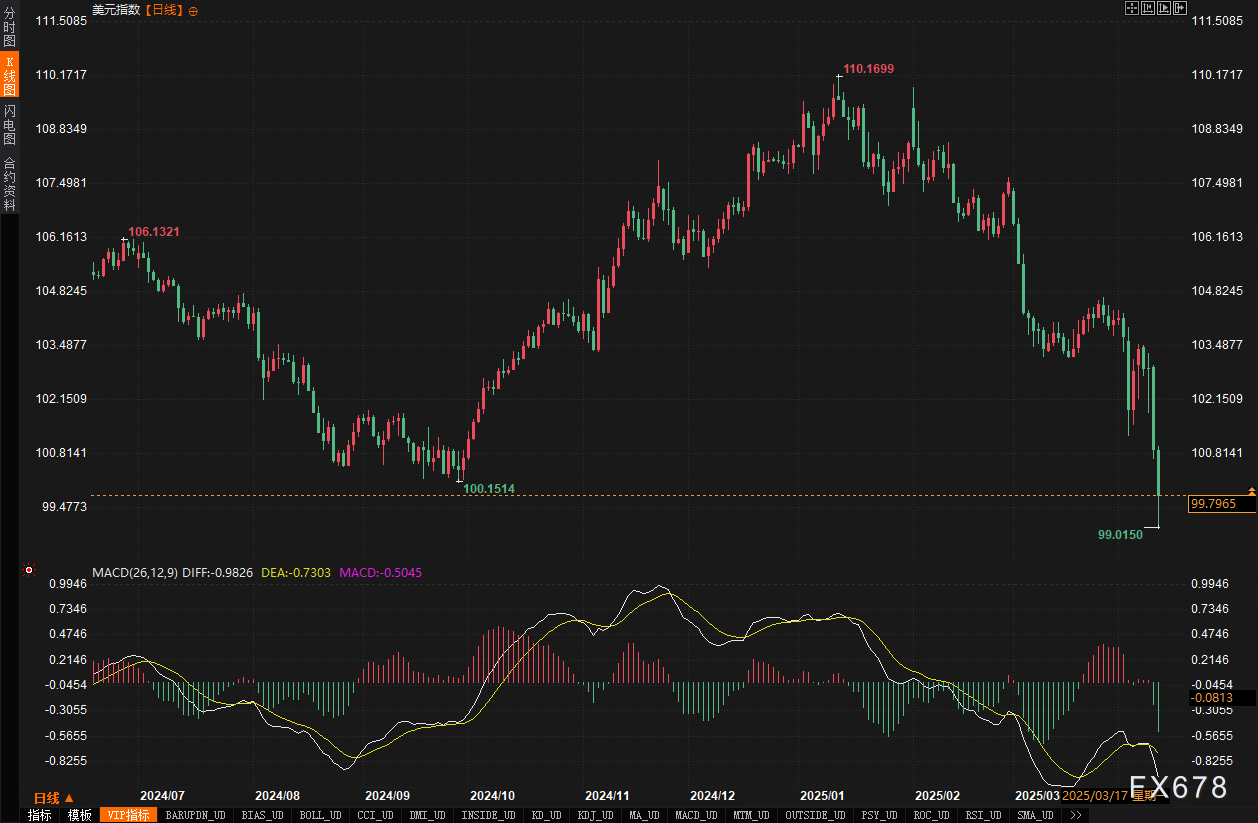This screenshot has height=823, width=1258.
Task: Select the VIP指标 tab
Action: pyautogui.click(x=128, y=815)
